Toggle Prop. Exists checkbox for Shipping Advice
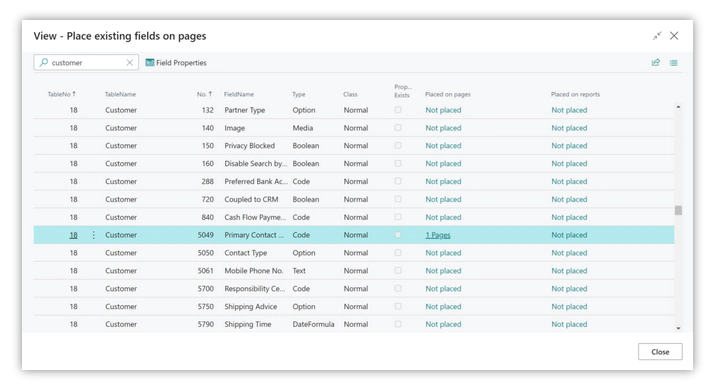719x391 pixels. (x=398, y=306)
